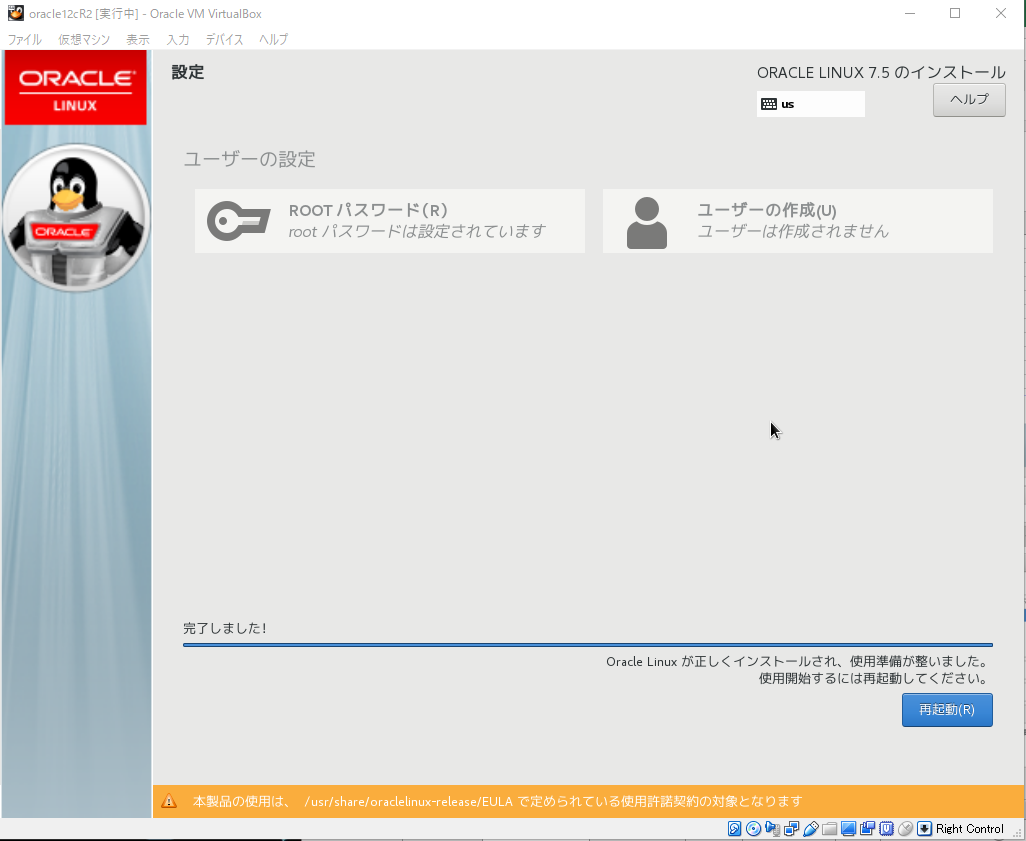Click the USB devices status icon
This screenshot has width=1026, height=841.
pyautogui.click(x=810, y=829)
